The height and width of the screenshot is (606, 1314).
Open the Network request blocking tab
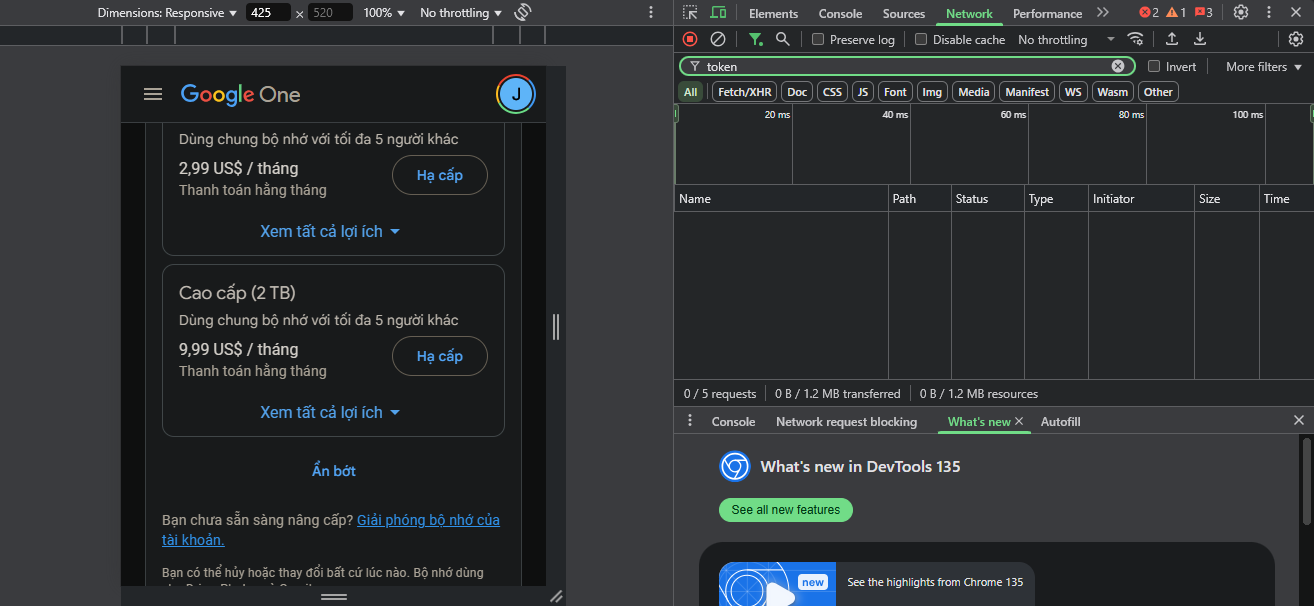click(846, 421)
